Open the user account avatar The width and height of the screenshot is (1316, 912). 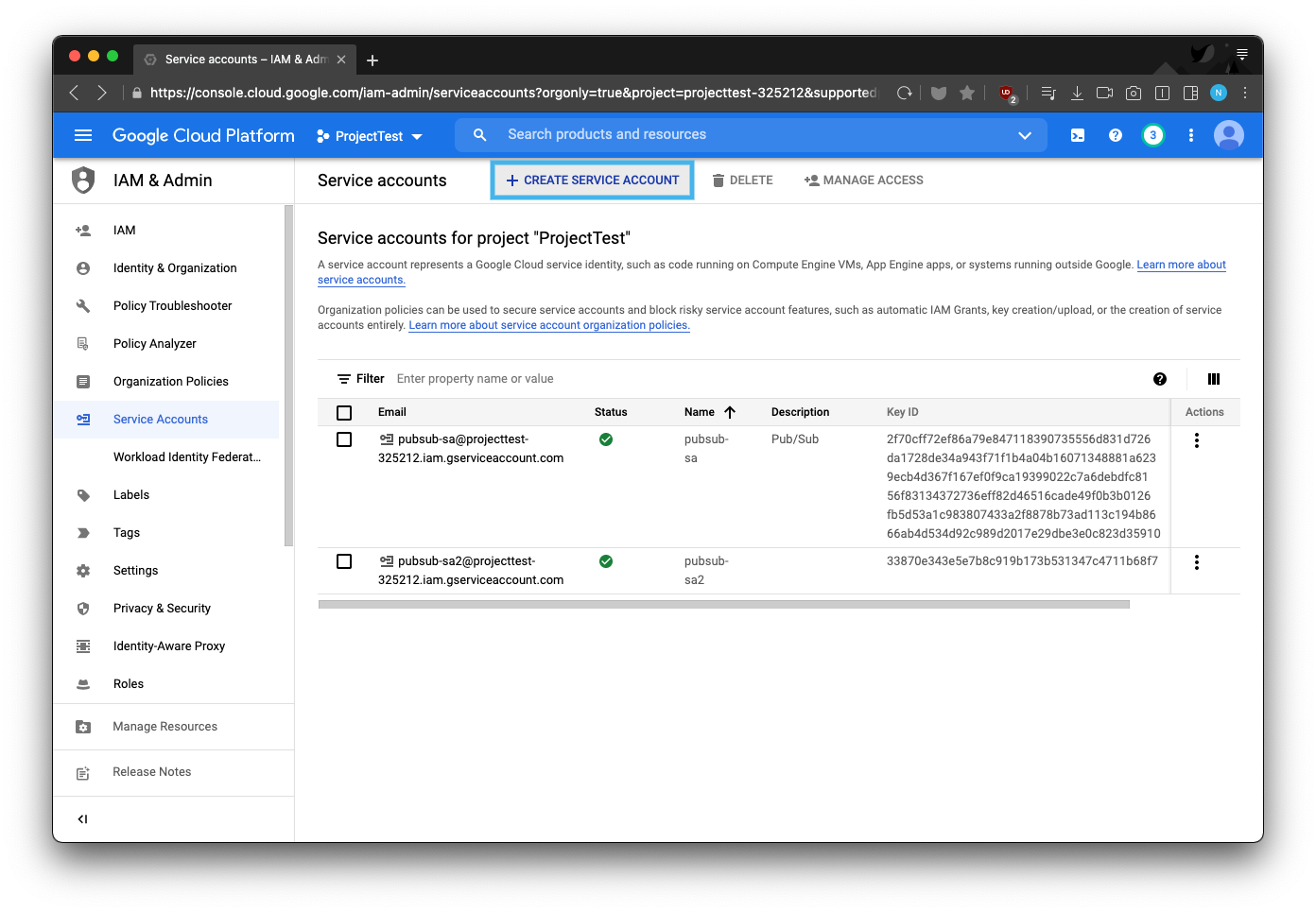(1229, 135)
